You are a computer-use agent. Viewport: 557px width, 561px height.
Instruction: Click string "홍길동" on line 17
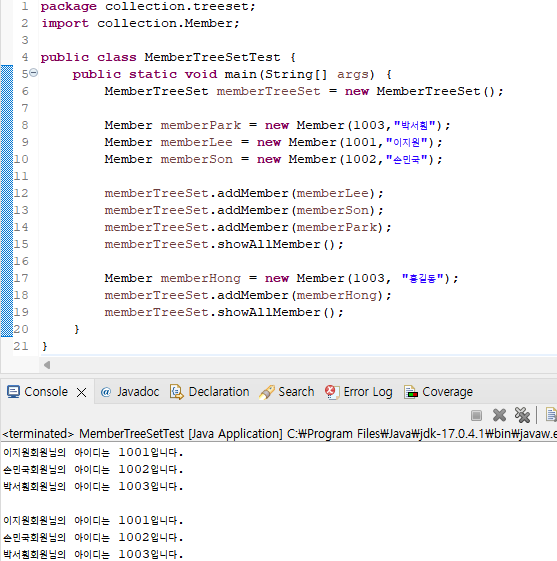click(423, 278)
